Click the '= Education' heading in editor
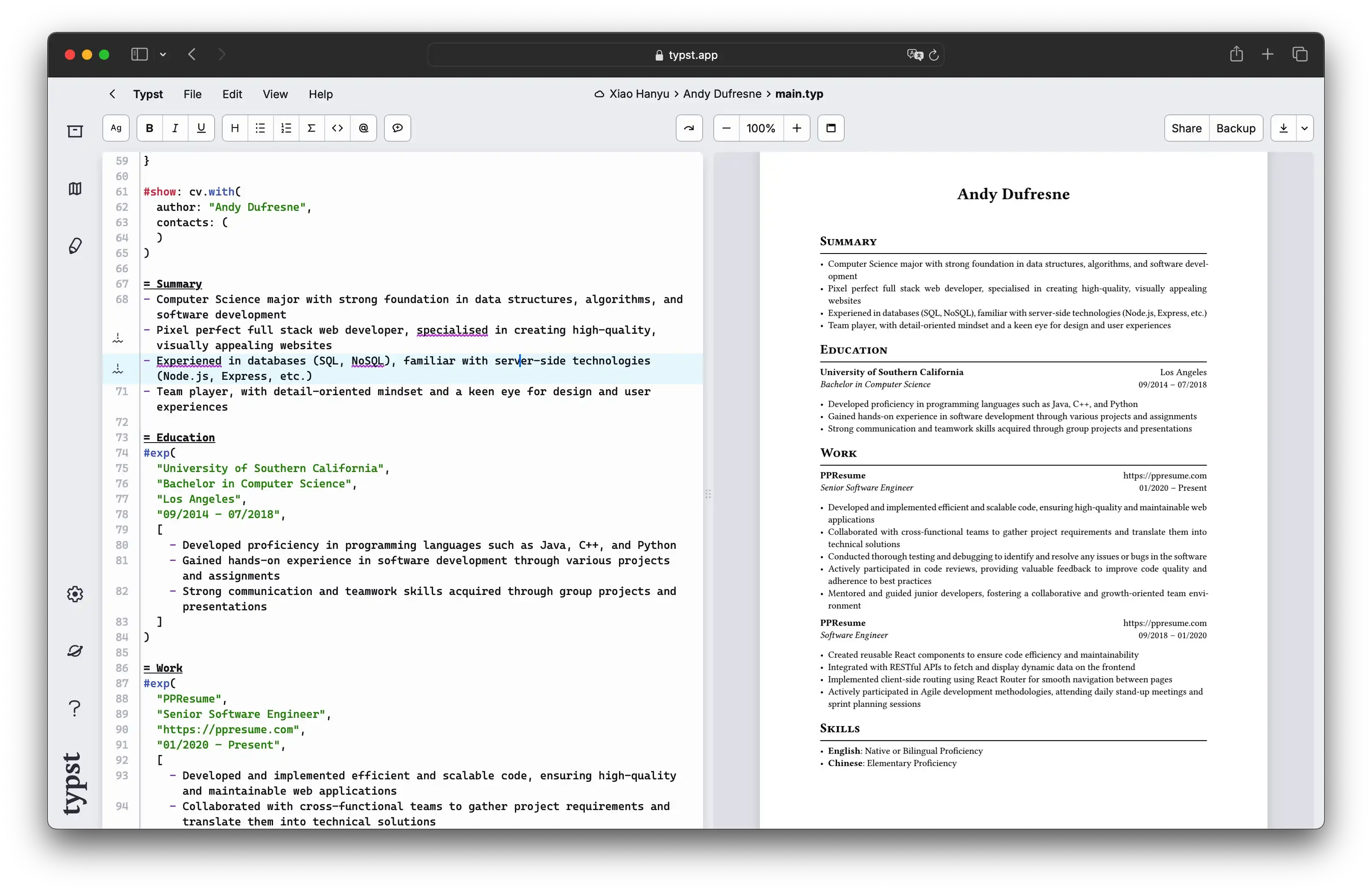The image size is (1372, 892). (x=179, y=437)
